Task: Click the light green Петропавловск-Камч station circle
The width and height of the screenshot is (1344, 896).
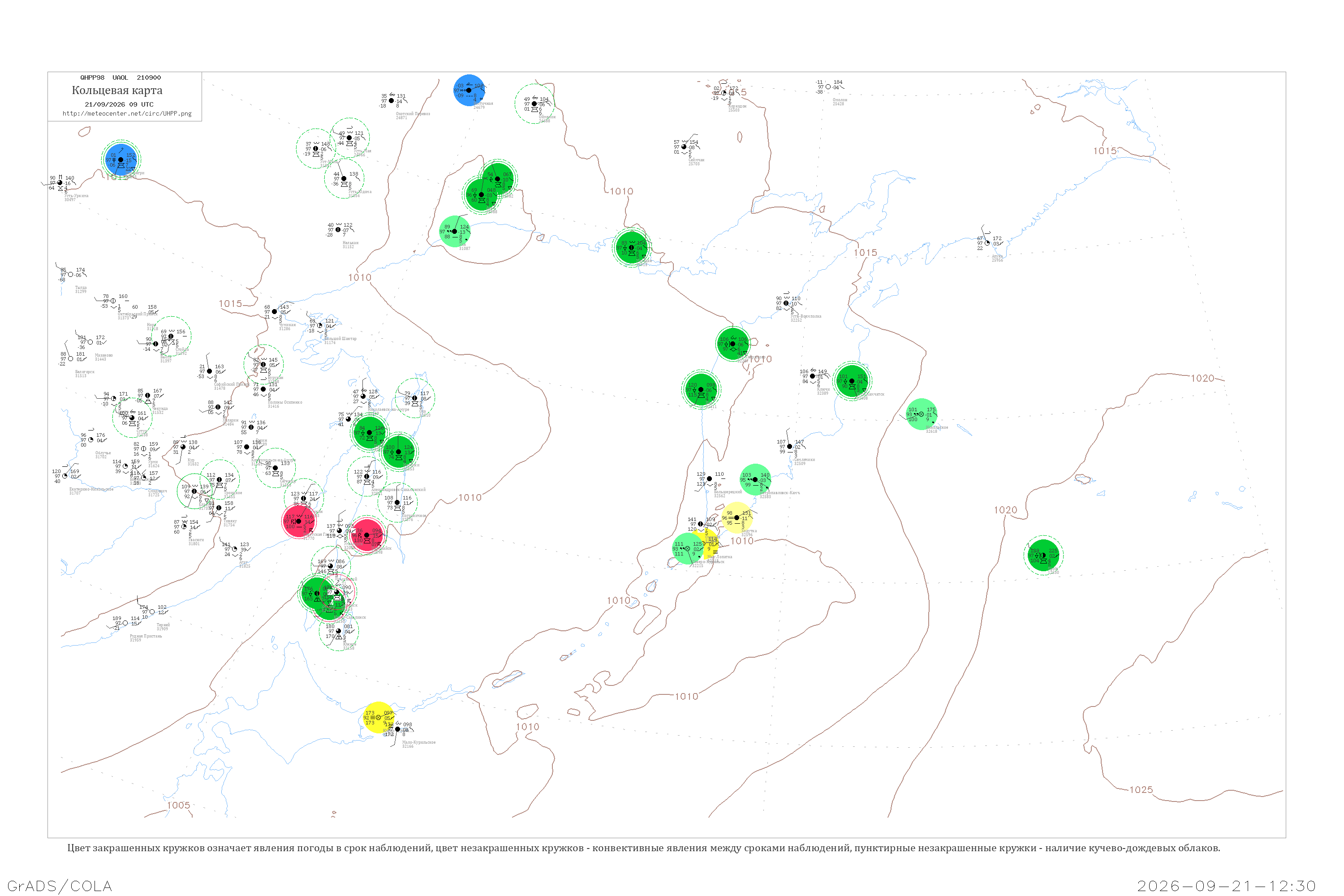Action: pos(755,480)
